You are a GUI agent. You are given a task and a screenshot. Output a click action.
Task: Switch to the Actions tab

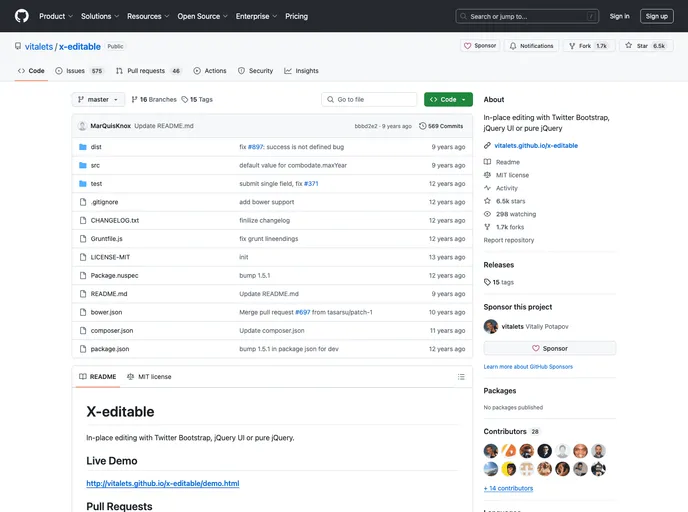[x=210, y=71]
